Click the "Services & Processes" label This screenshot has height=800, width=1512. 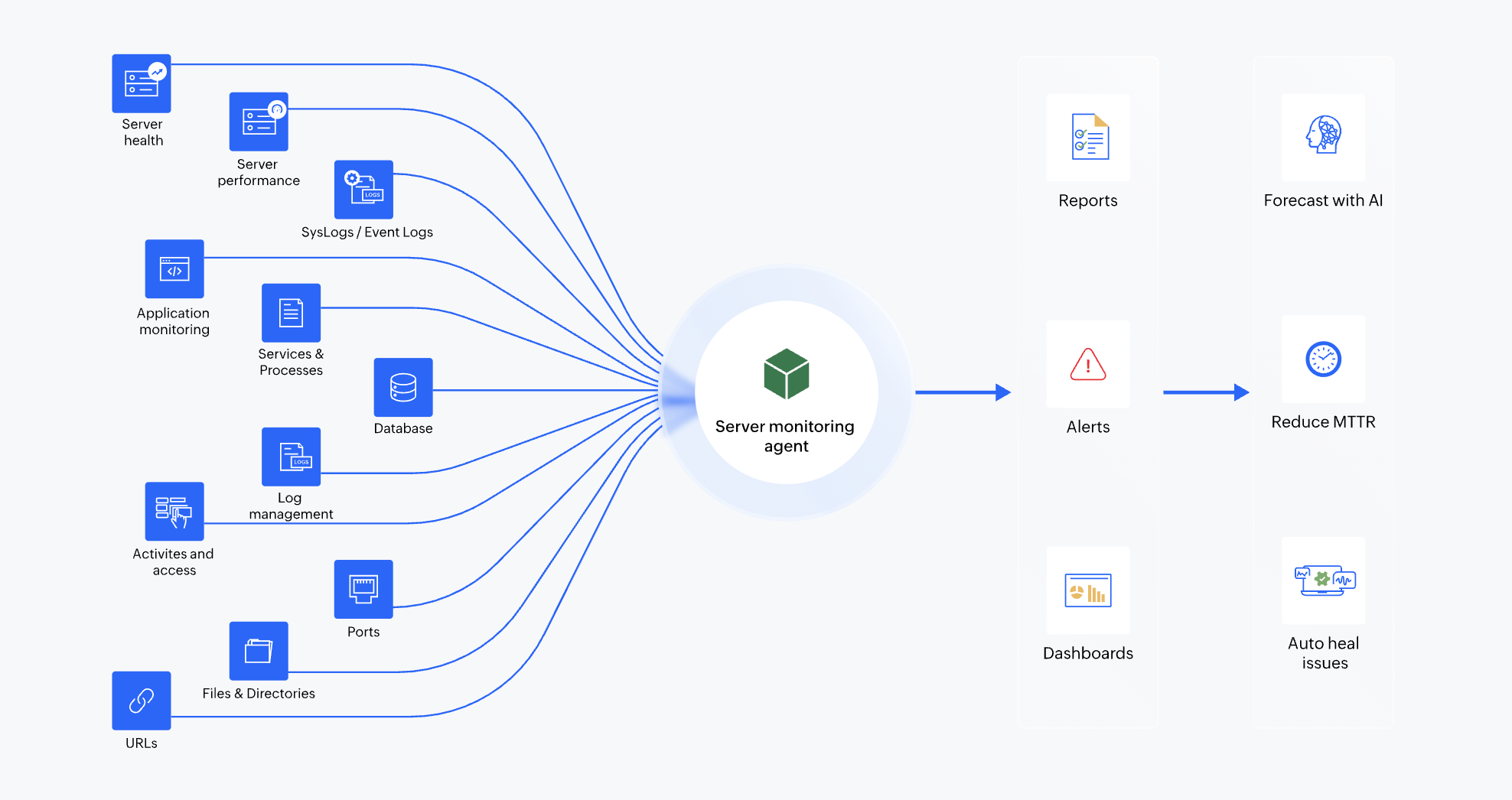pyautogui.click(x=291, y=362)
